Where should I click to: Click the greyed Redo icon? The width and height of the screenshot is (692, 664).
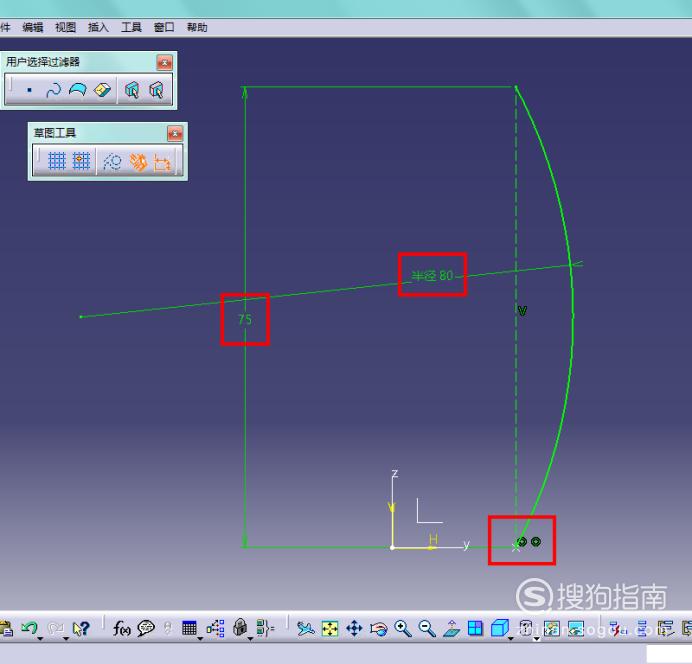pyautogui.click(x=55, y=628)
